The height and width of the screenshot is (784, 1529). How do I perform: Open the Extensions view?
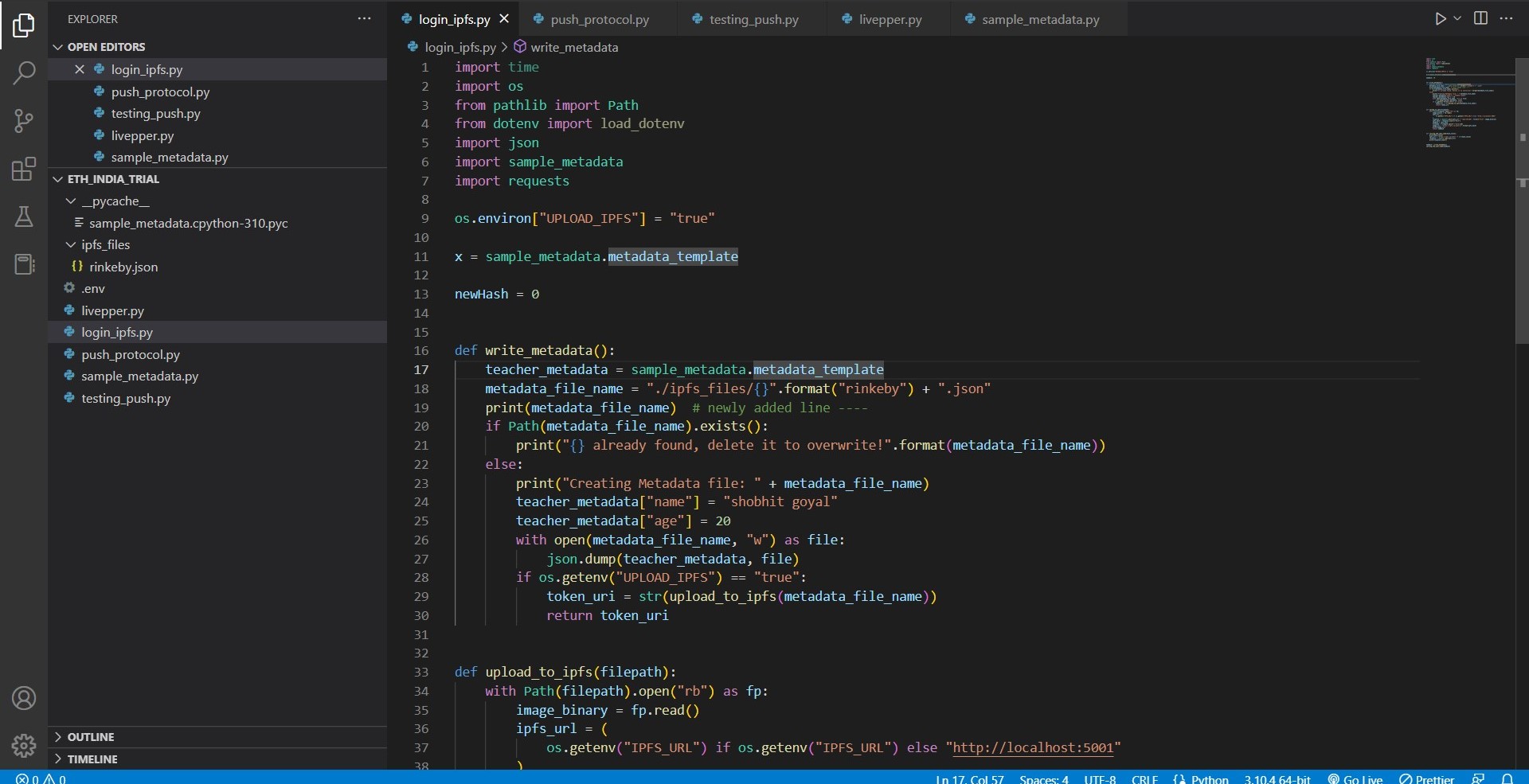tap(24, 169)
